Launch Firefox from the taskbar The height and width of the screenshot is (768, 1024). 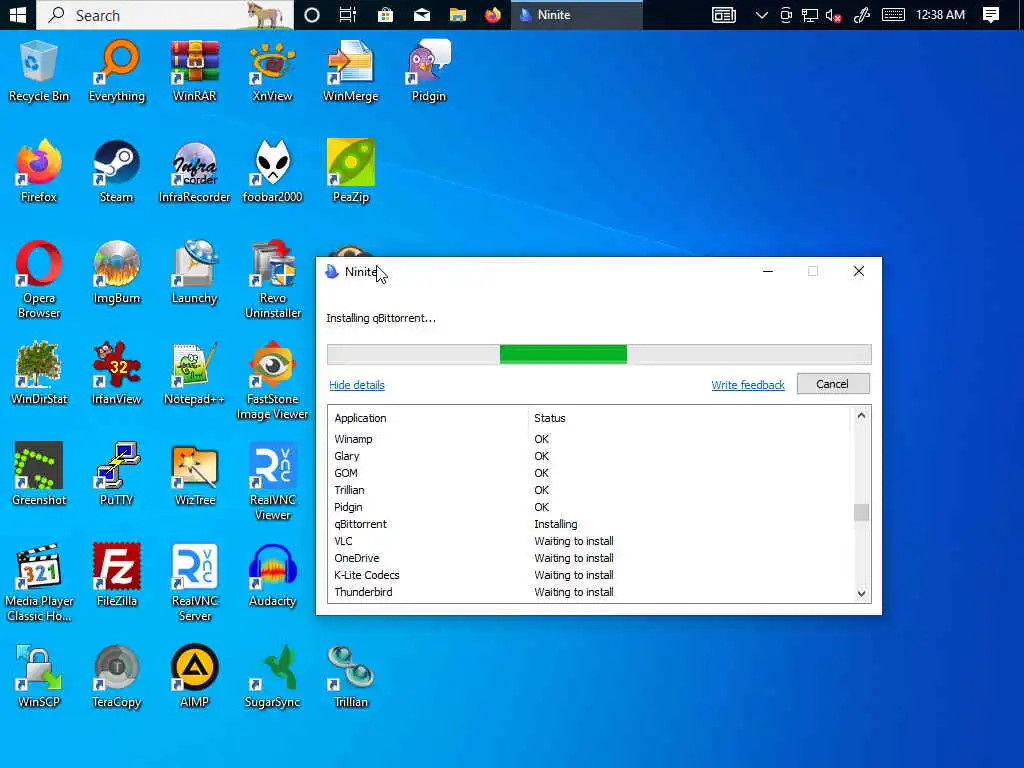(x=493, y=14)
